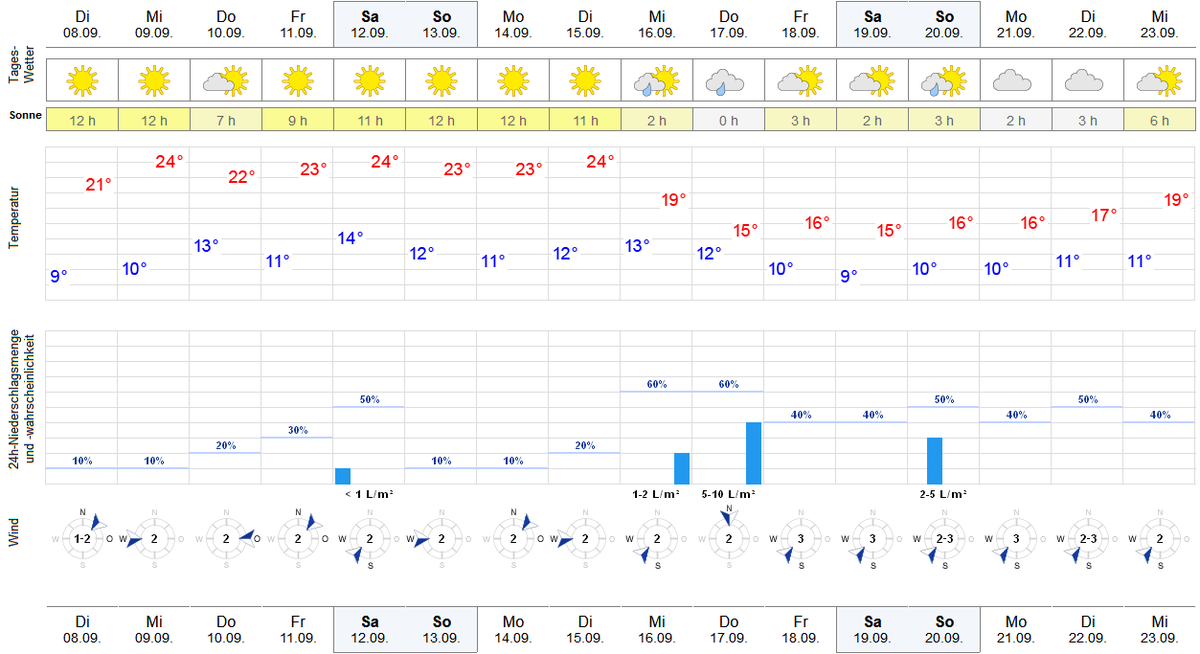The image size is (1200, 654).
Task: Click the 60% probability for Mi 16.09.
Action: click(x=657, y=384)
